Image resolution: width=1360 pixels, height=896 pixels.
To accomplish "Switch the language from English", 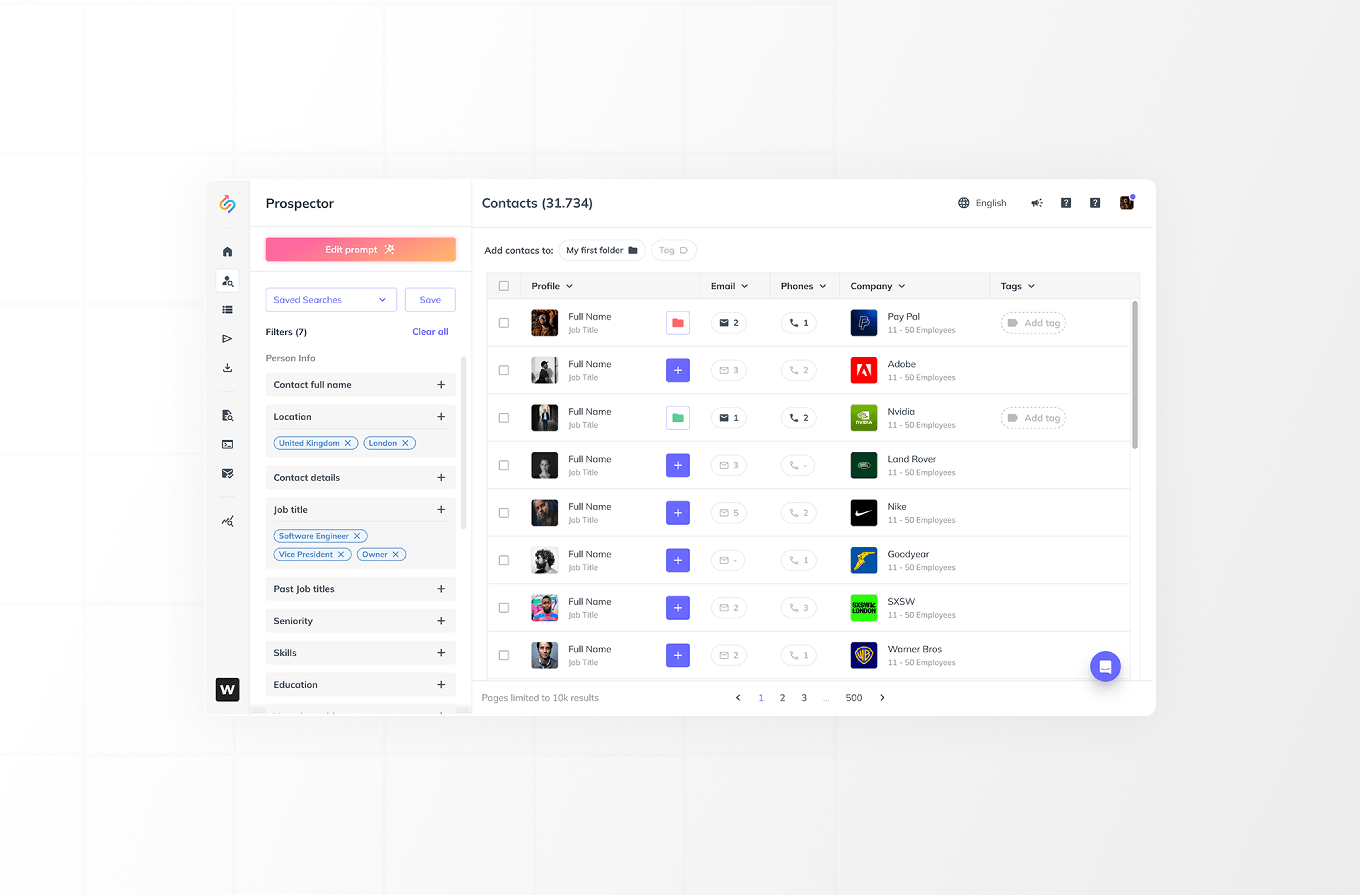I will pos(982,203).
